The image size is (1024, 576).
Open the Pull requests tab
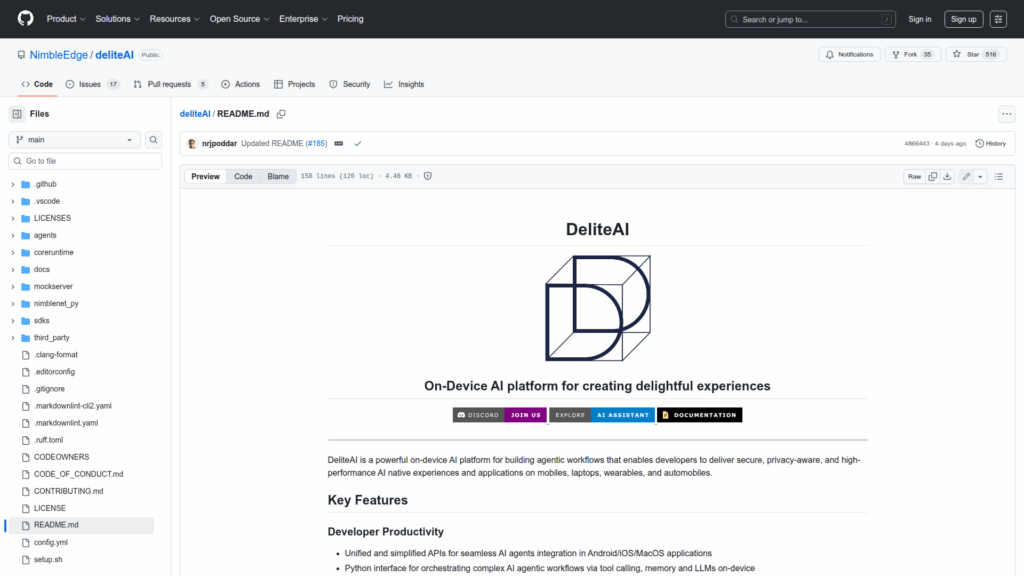pyautogui.click(x=170, y=84)
